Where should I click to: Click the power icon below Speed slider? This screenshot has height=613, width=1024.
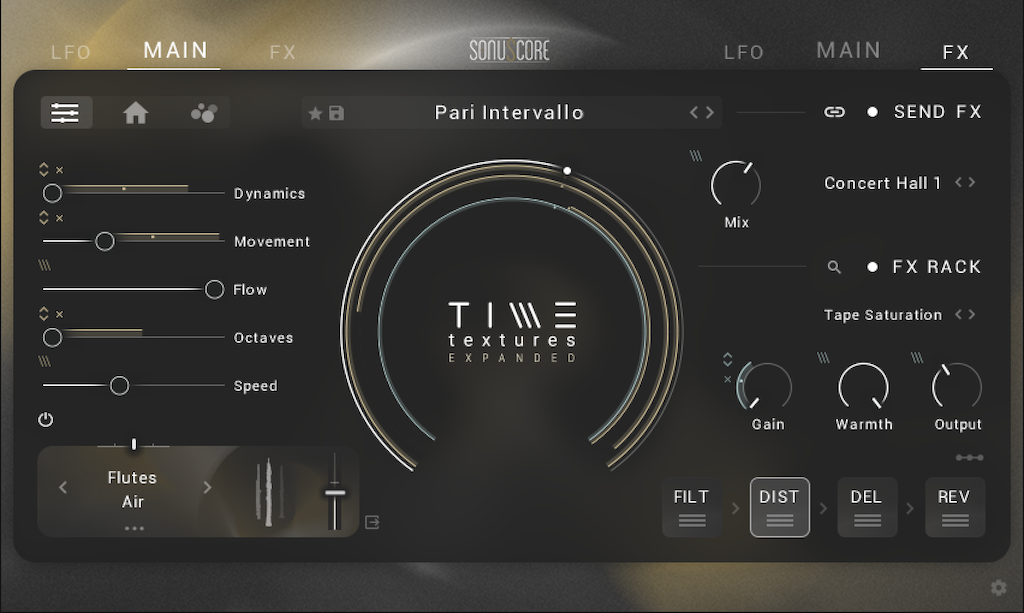(46, 420)
